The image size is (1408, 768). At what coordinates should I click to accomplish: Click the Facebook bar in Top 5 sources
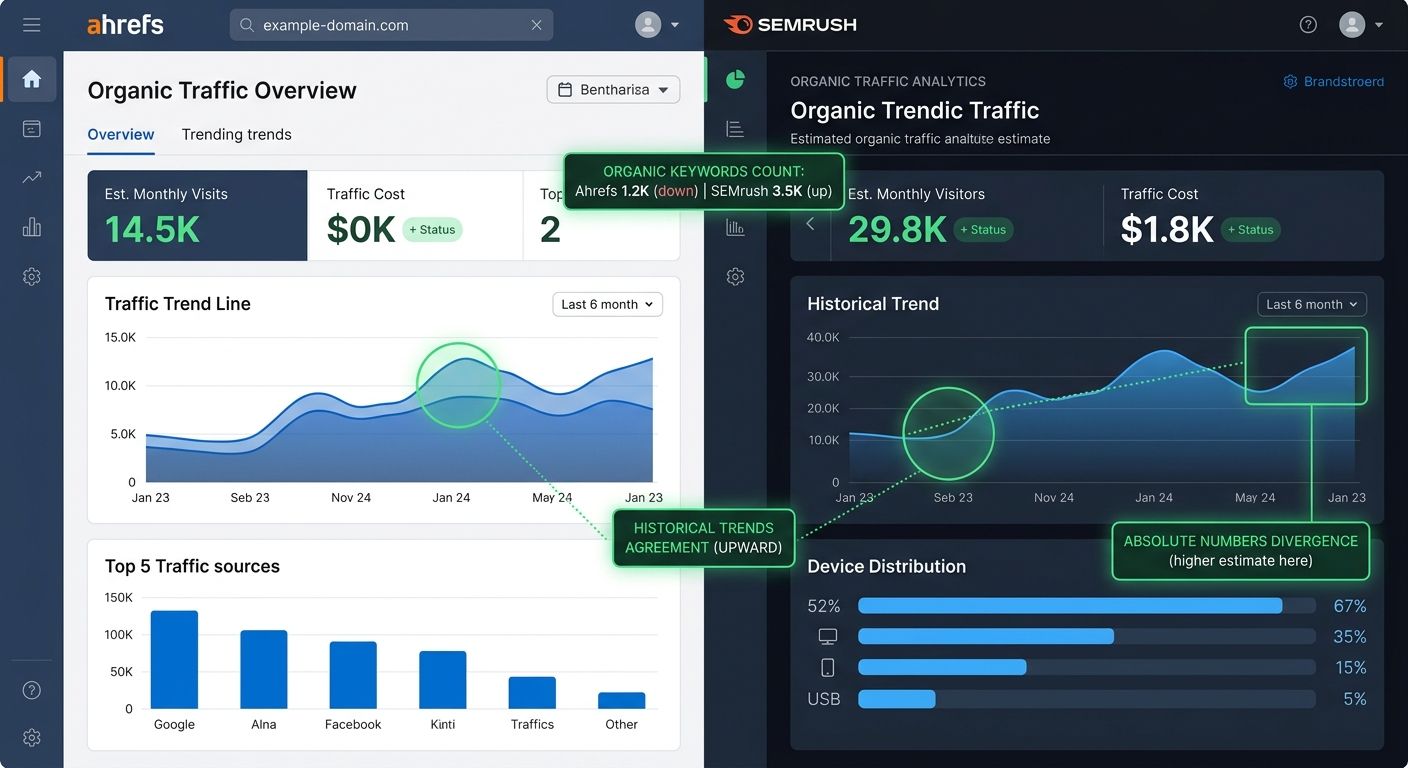[x=353, y=675]
